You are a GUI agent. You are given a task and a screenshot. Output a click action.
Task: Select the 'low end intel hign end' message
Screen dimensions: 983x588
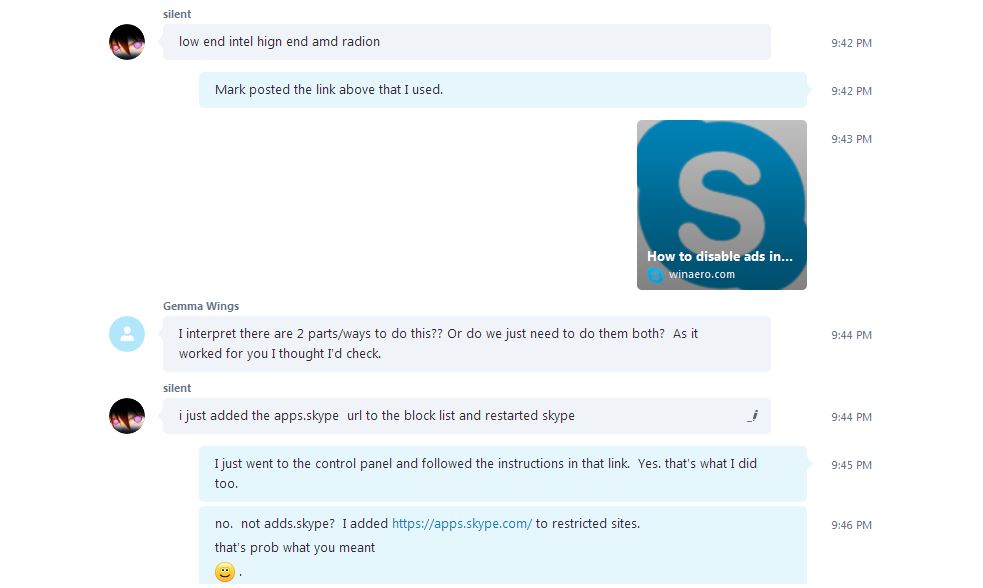coord(279,42)
